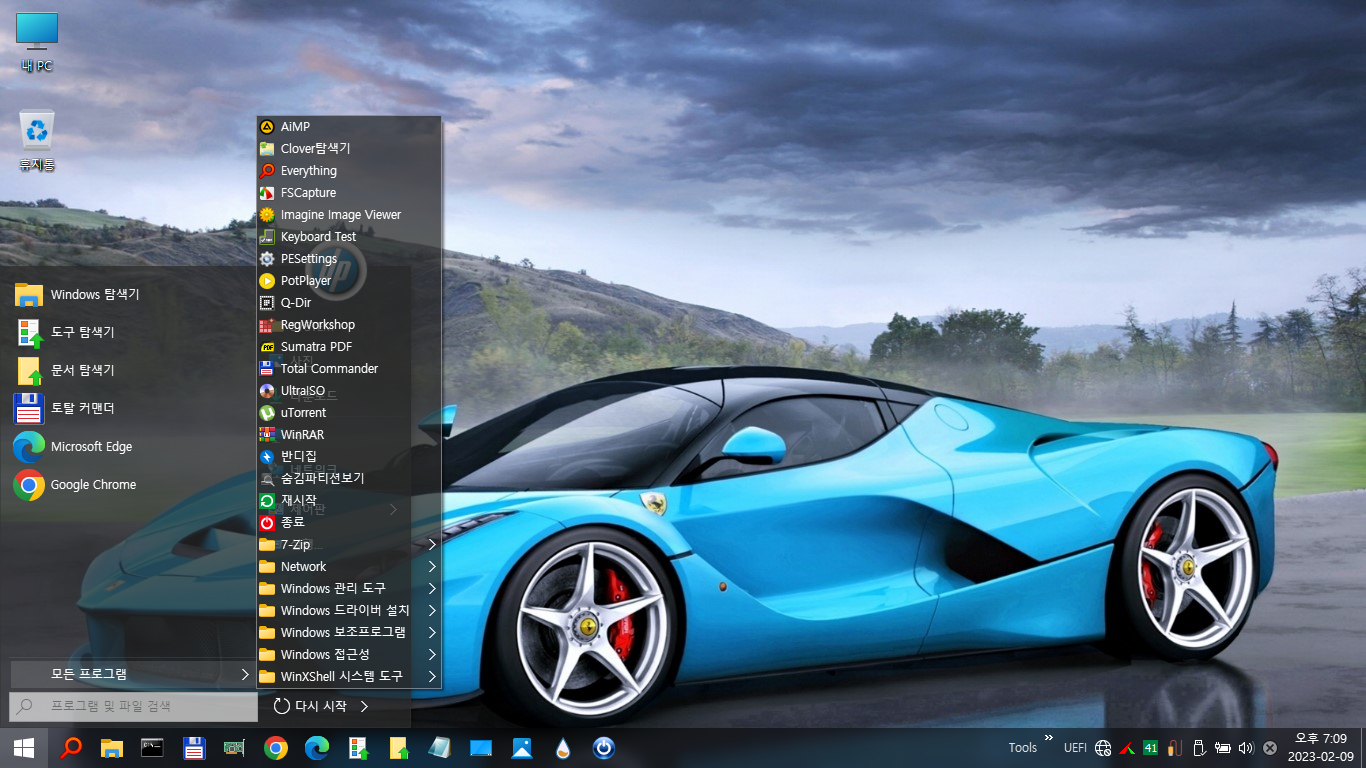Choose 재시작 in the programs list
This screenshot has height=768, width=1366.
point(348,501)
